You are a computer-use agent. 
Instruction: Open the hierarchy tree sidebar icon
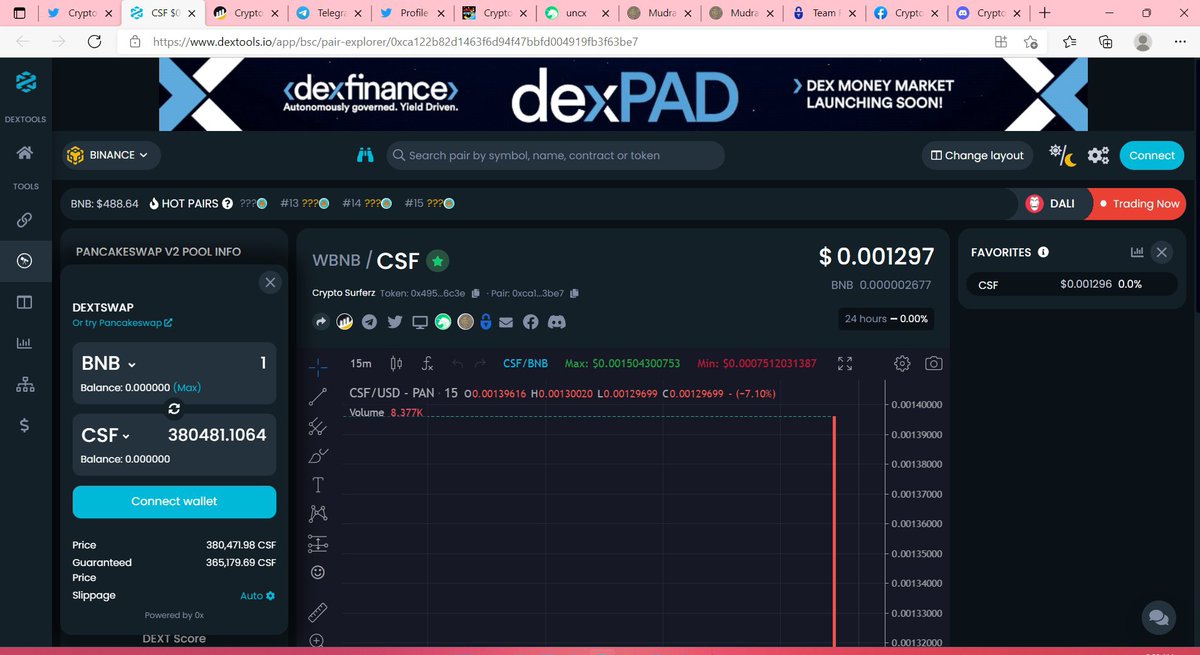coord(24,385)
